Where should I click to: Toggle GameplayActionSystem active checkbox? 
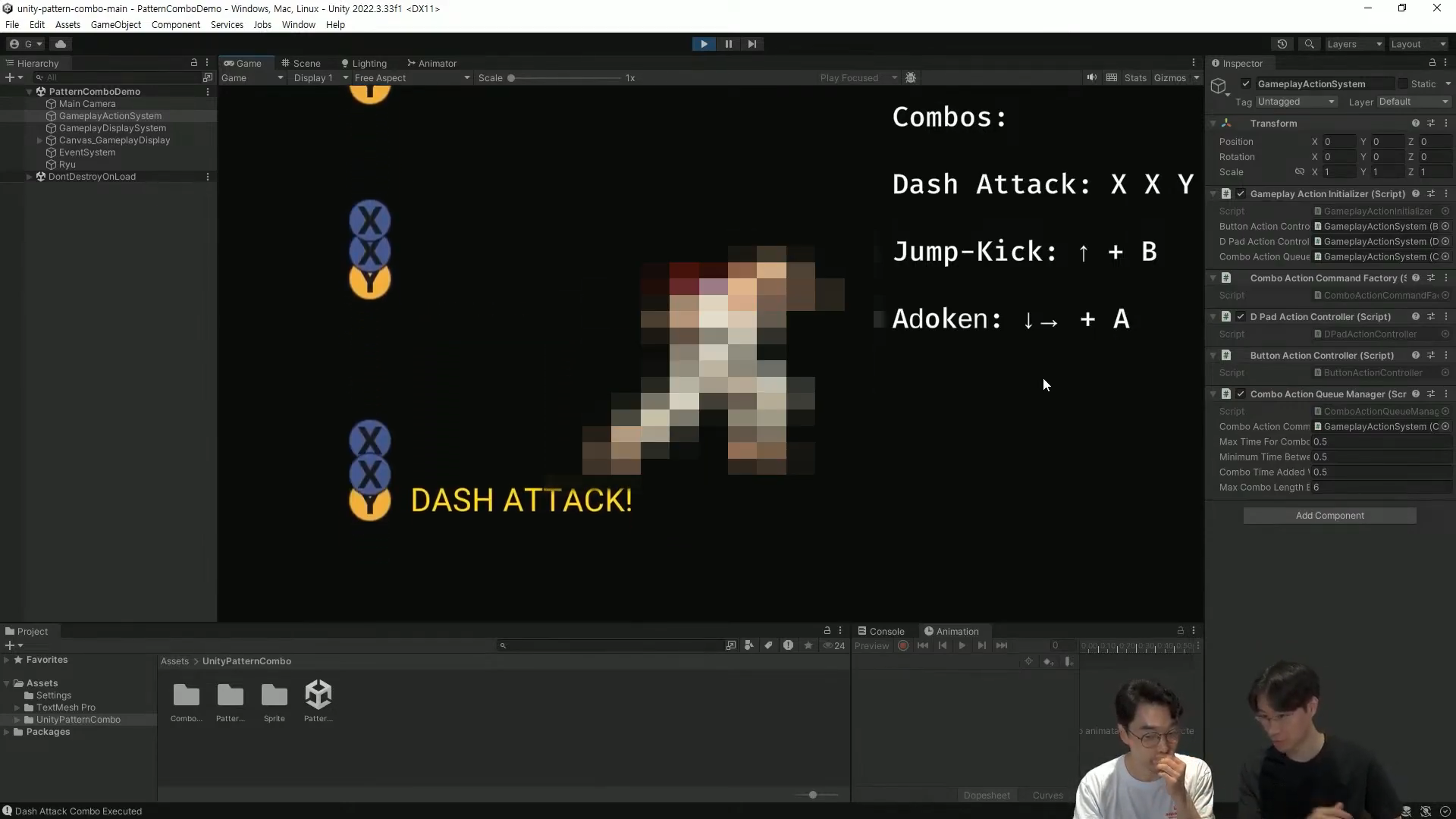[1245, 84]
